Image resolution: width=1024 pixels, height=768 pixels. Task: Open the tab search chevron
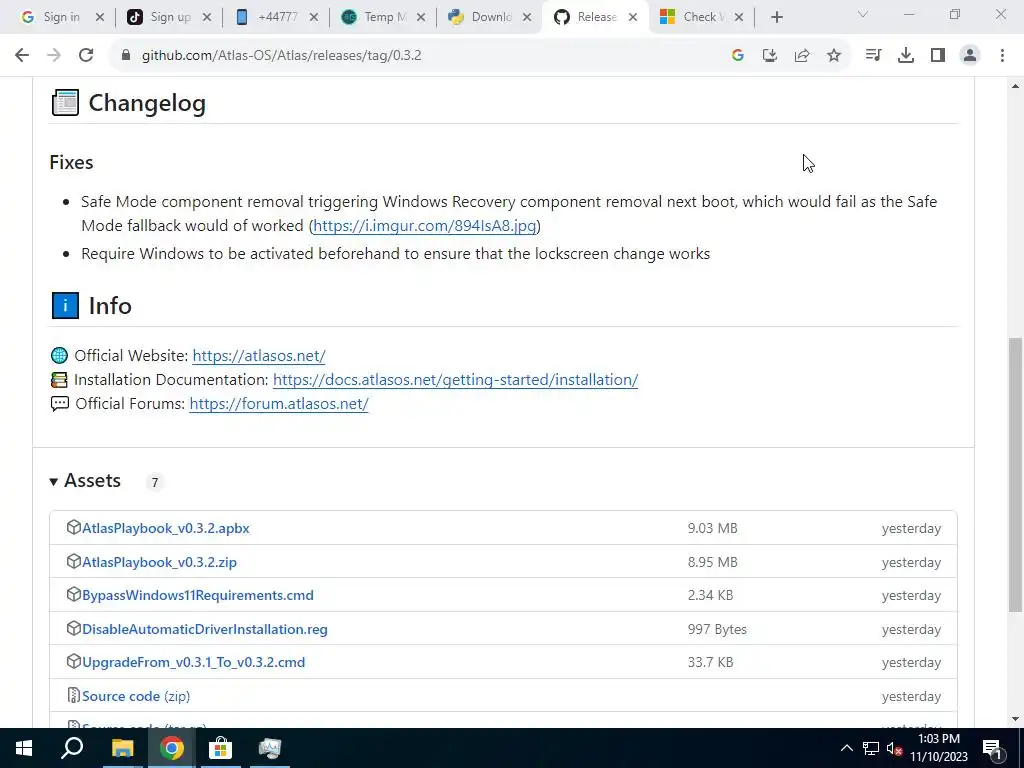click(863, 14)
